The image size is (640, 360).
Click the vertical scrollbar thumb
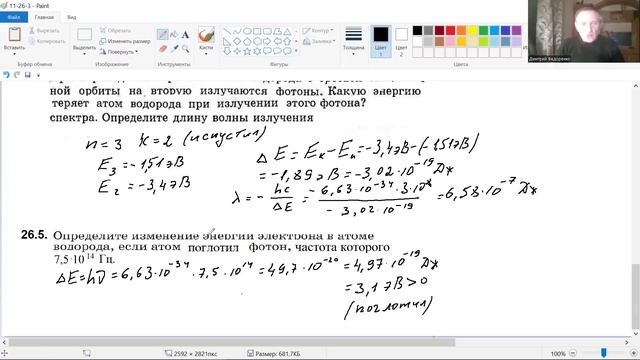pyautogui.click(x=636, y=296)
